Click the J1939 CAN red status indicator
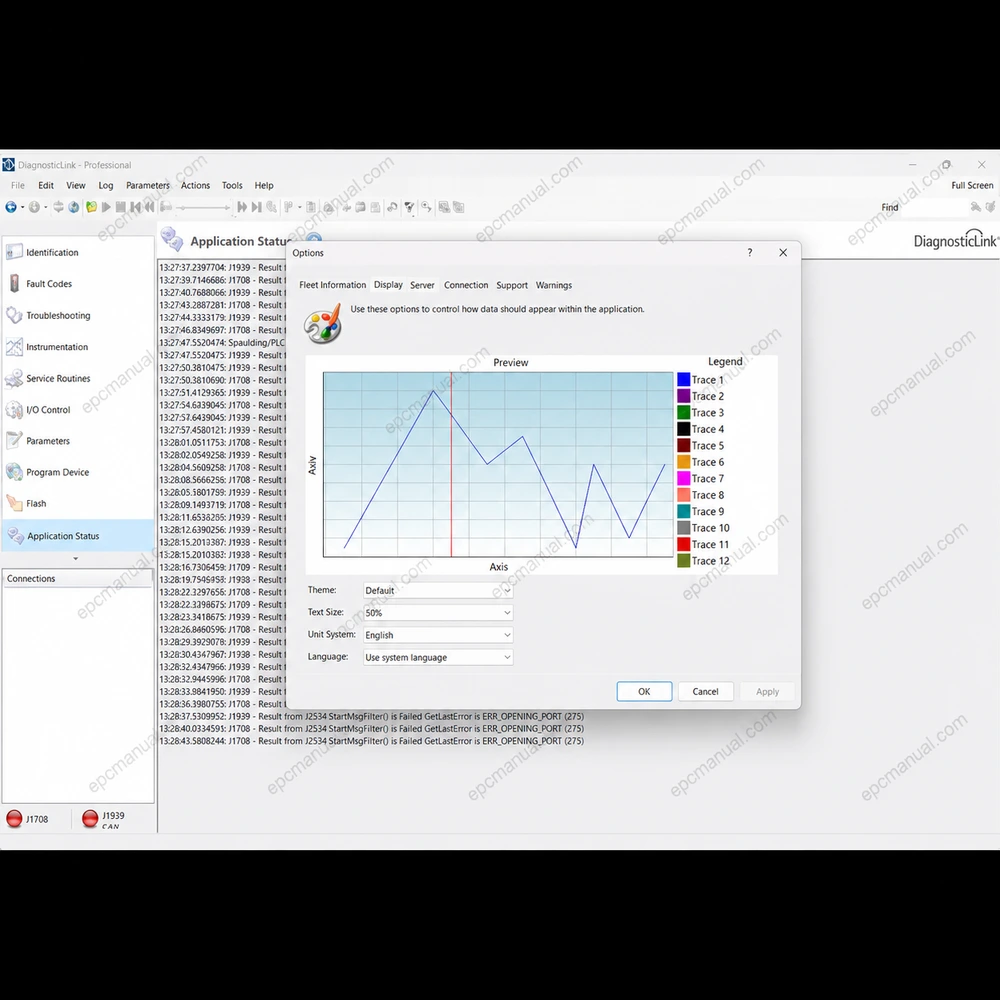 pyautogui.click(x=90, y=819)
